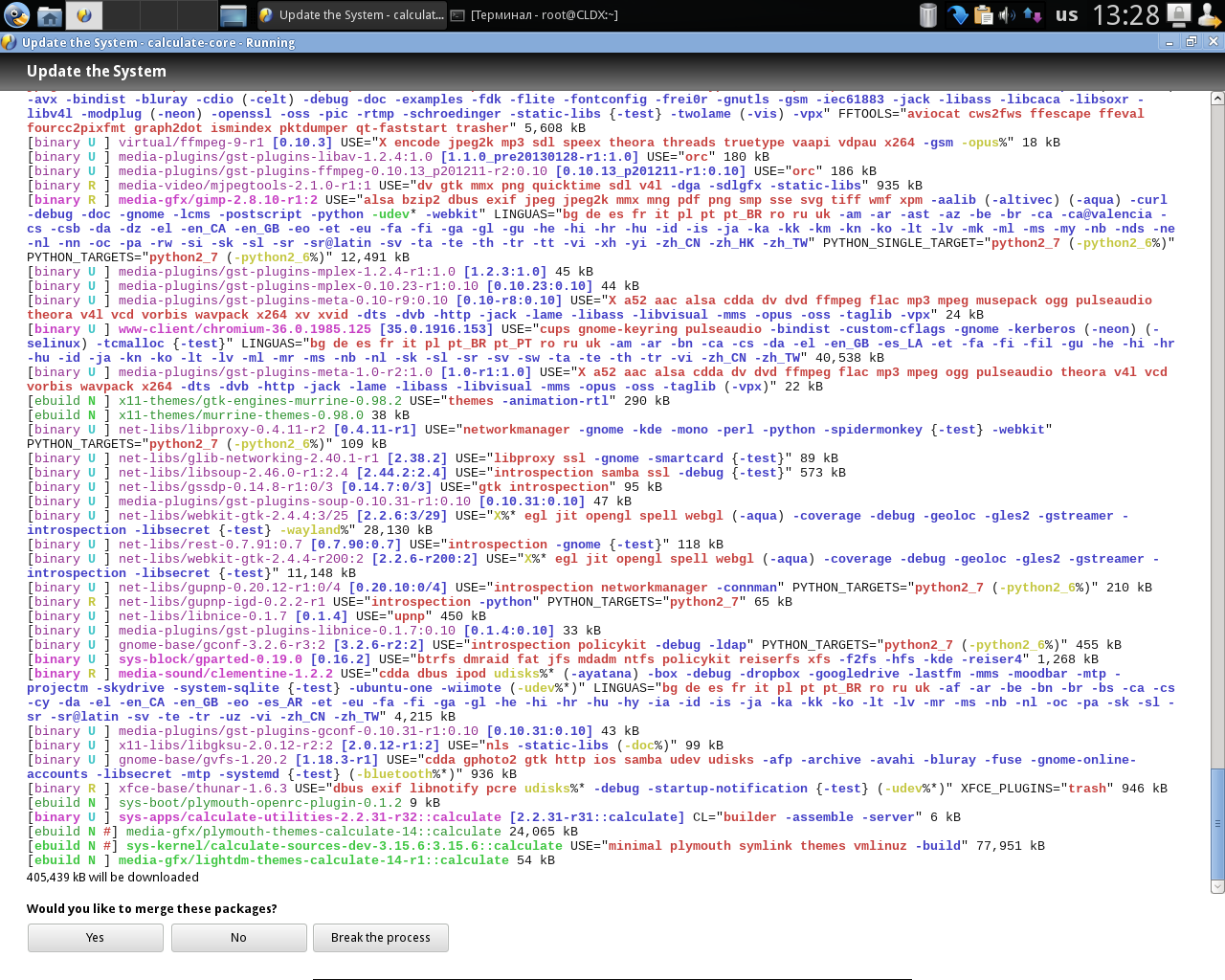This screenshot has height=980, width=1225.
Task: Click the blue bird tray icon
Action: tap(957, 15)
